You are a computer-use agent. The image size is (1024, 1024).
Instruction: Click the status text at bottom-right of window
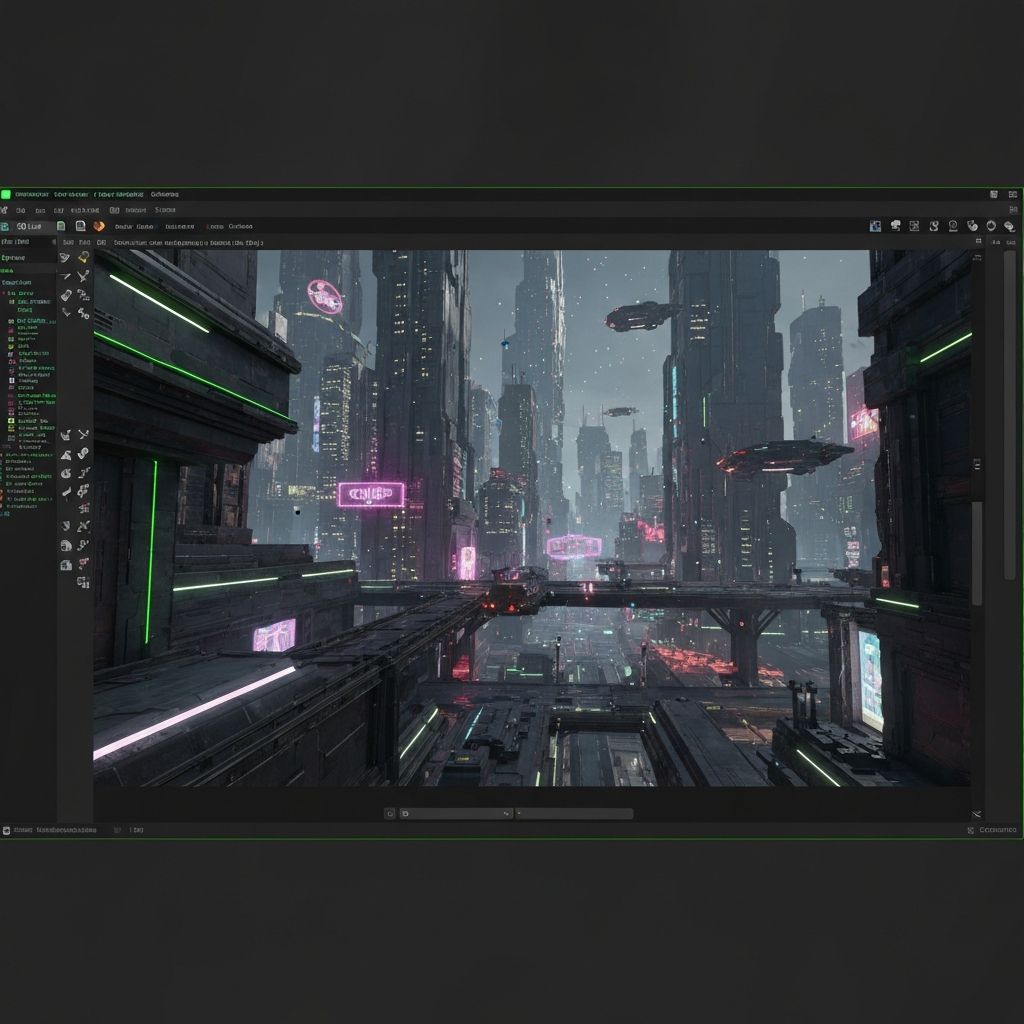click(997, 830)
